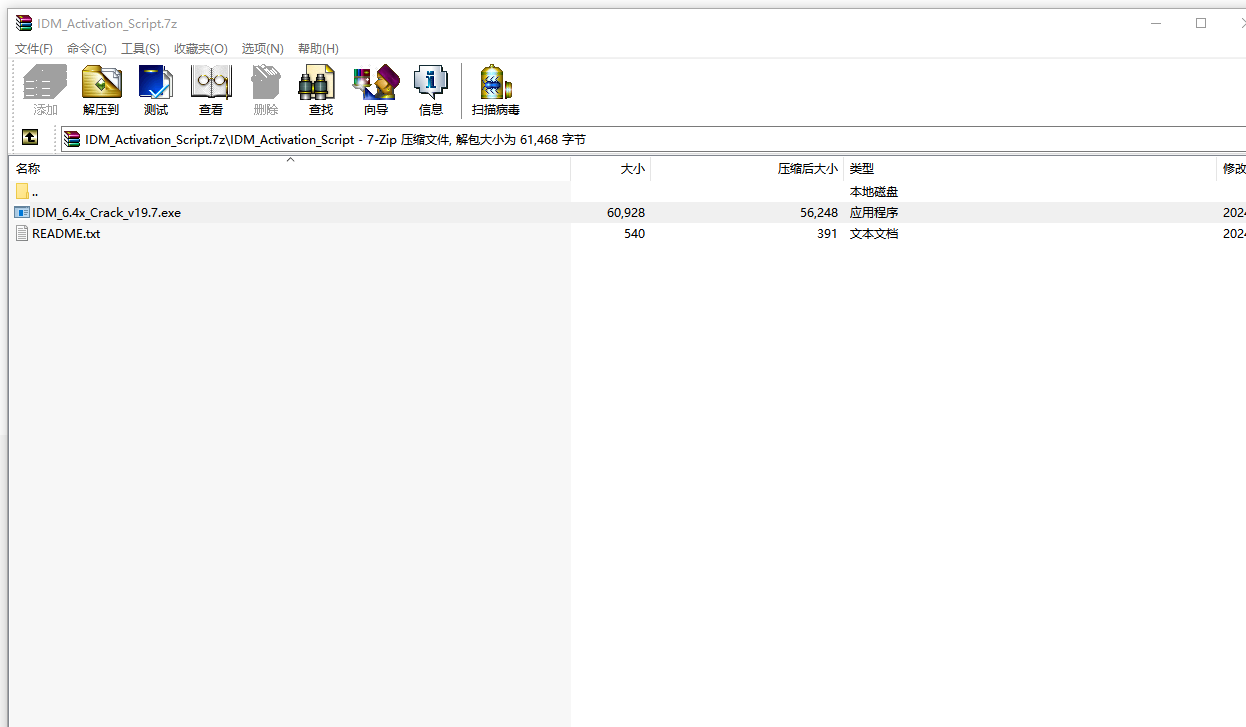Viewport: 1246px width, 727px height.
Task: Click the size value 60,928
Action: (x=626, y=213)
